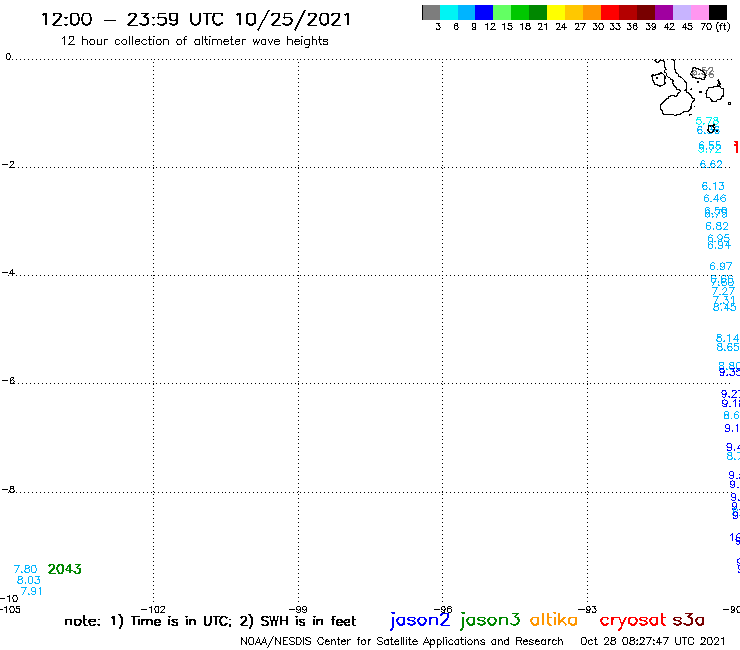
Task: Click the latitude axis label '-10'
Action: pyautogui.click(x=9, y=599)
